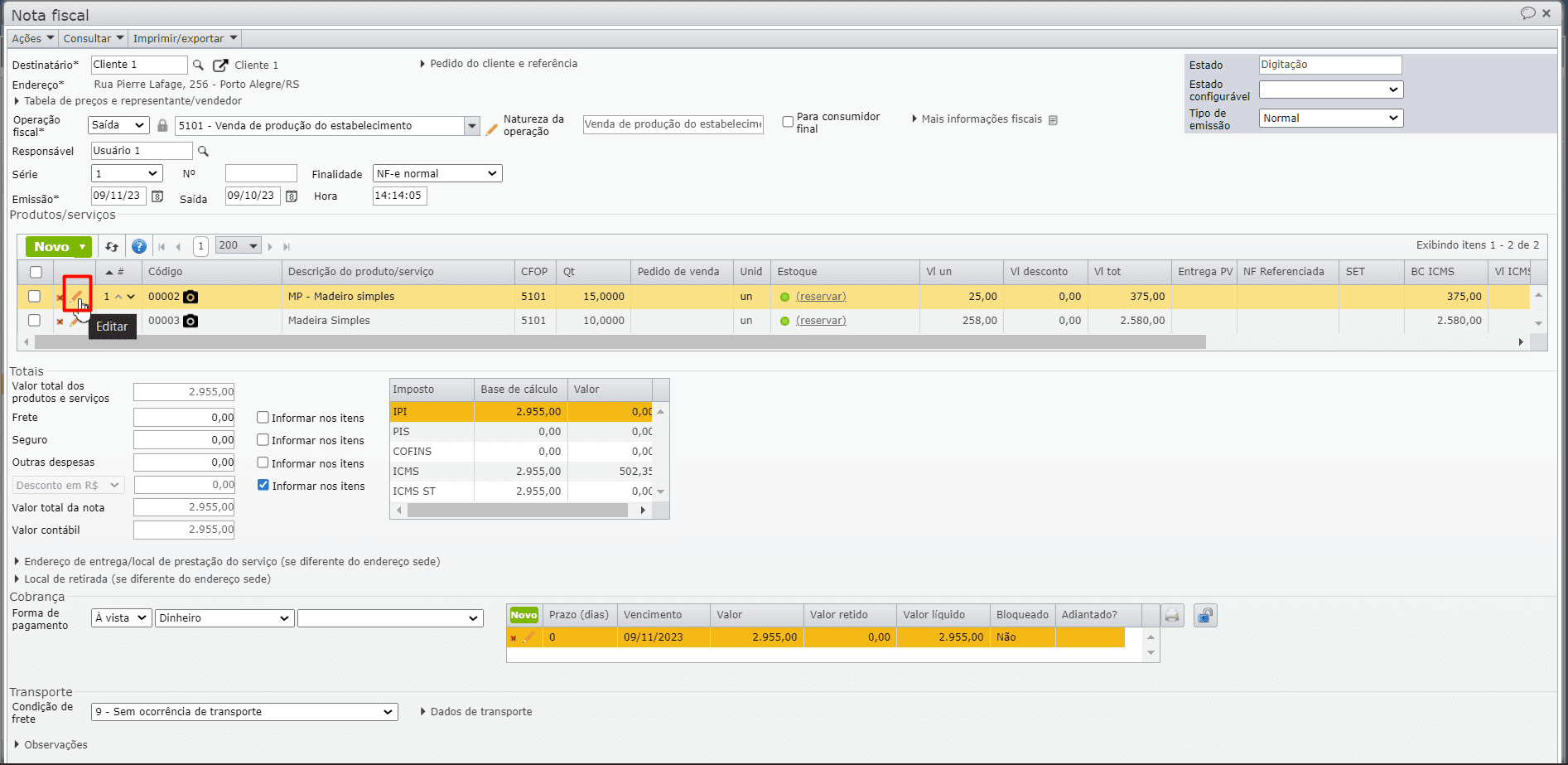1568x765 pixels.
Task: Enable the Para consumidor final checkbox
Action: pyautogui.click(x=788, y=122)
